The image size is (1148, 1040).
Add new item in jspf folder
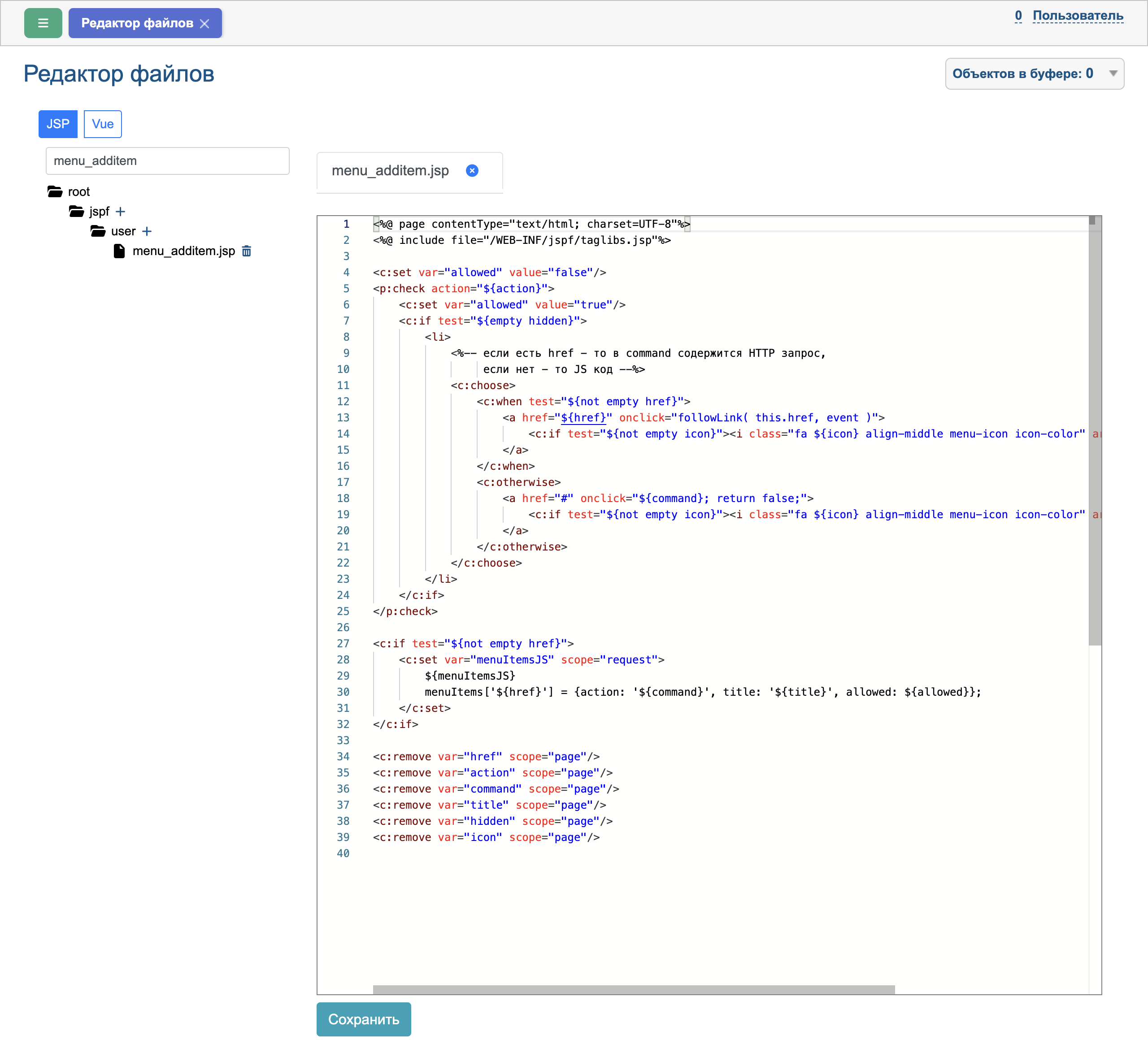tap(120, 212)
